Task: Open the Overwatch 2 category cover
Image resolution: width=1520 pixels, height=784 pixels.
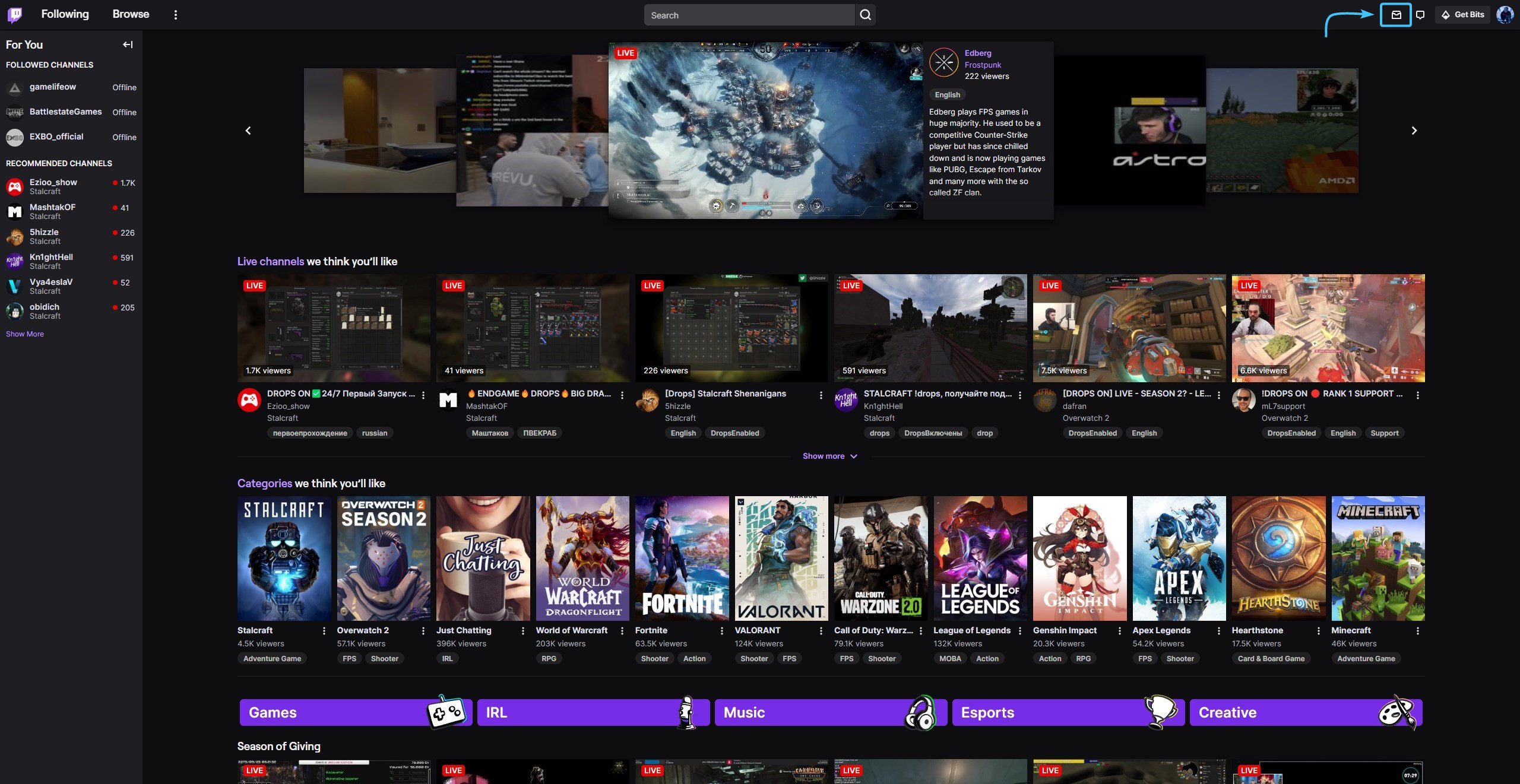Action: click(384, 558)
